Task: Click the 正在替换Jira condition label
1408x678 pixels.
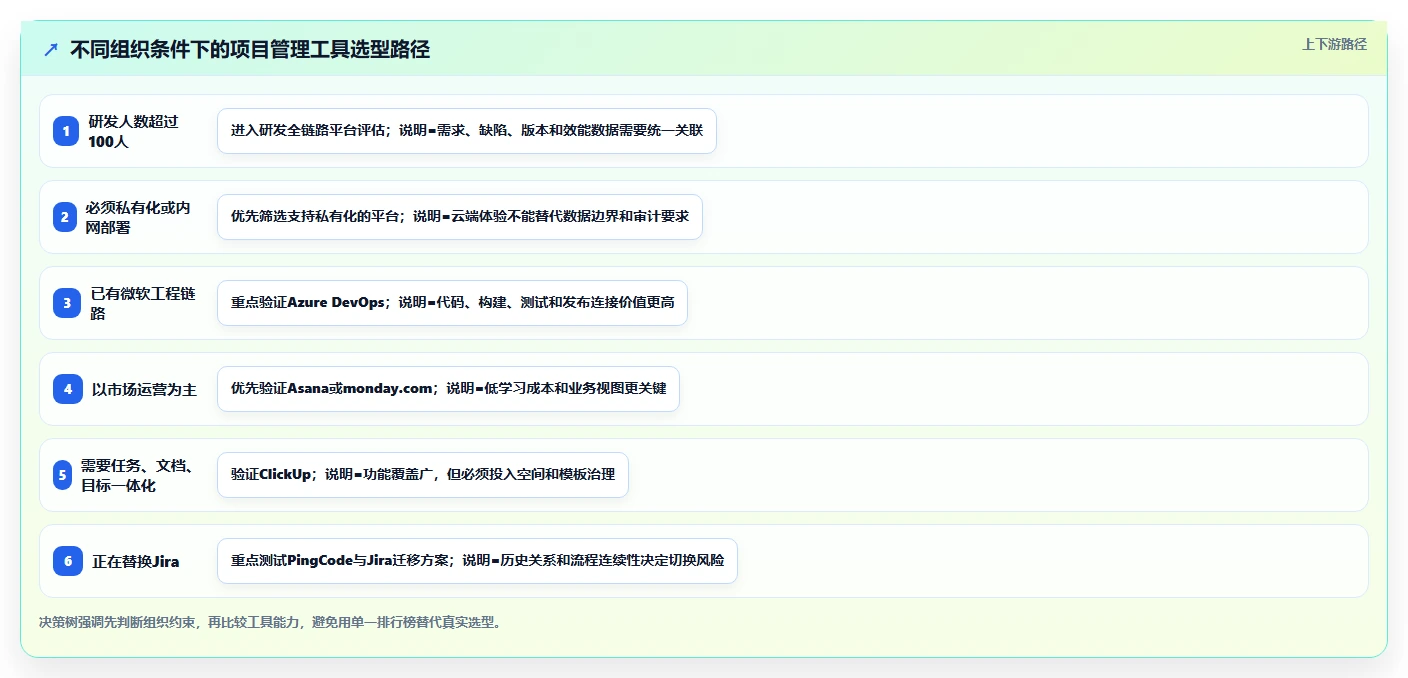Action: (136, 561)
